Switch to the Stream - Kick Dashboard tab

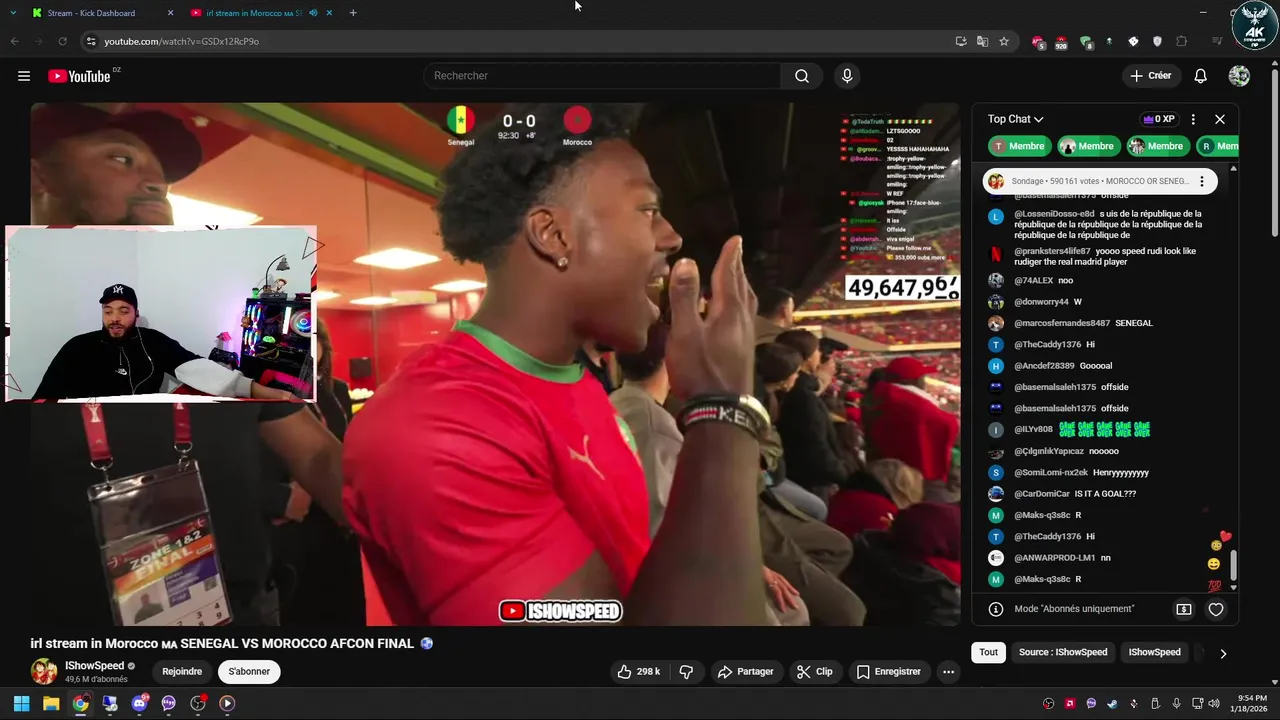[x=103, y=13]
